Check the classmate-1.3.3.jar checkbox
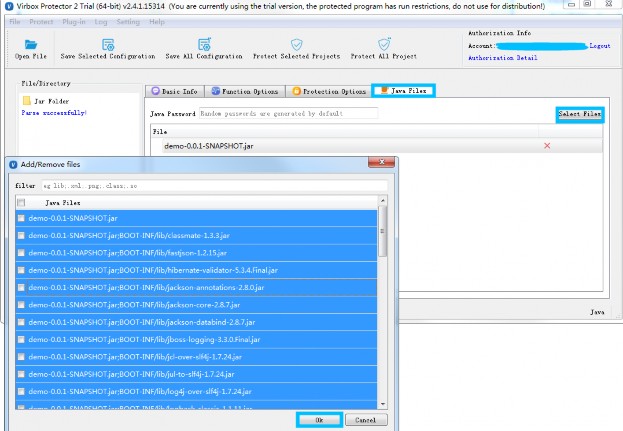The height and width of the screenshot is (431, 623). [x=21, y=236]
